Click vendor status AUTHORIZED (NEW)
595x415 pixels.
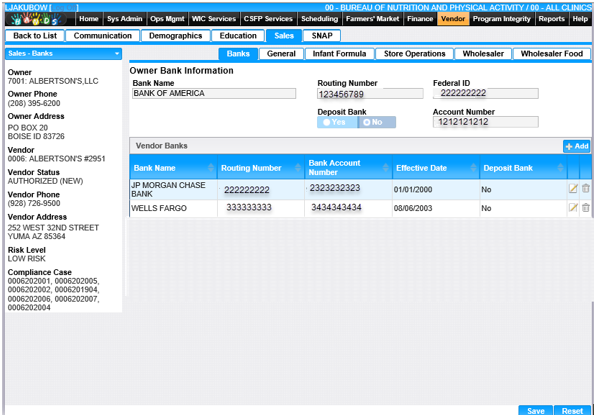pyautogui.click(x=45, y=181)
